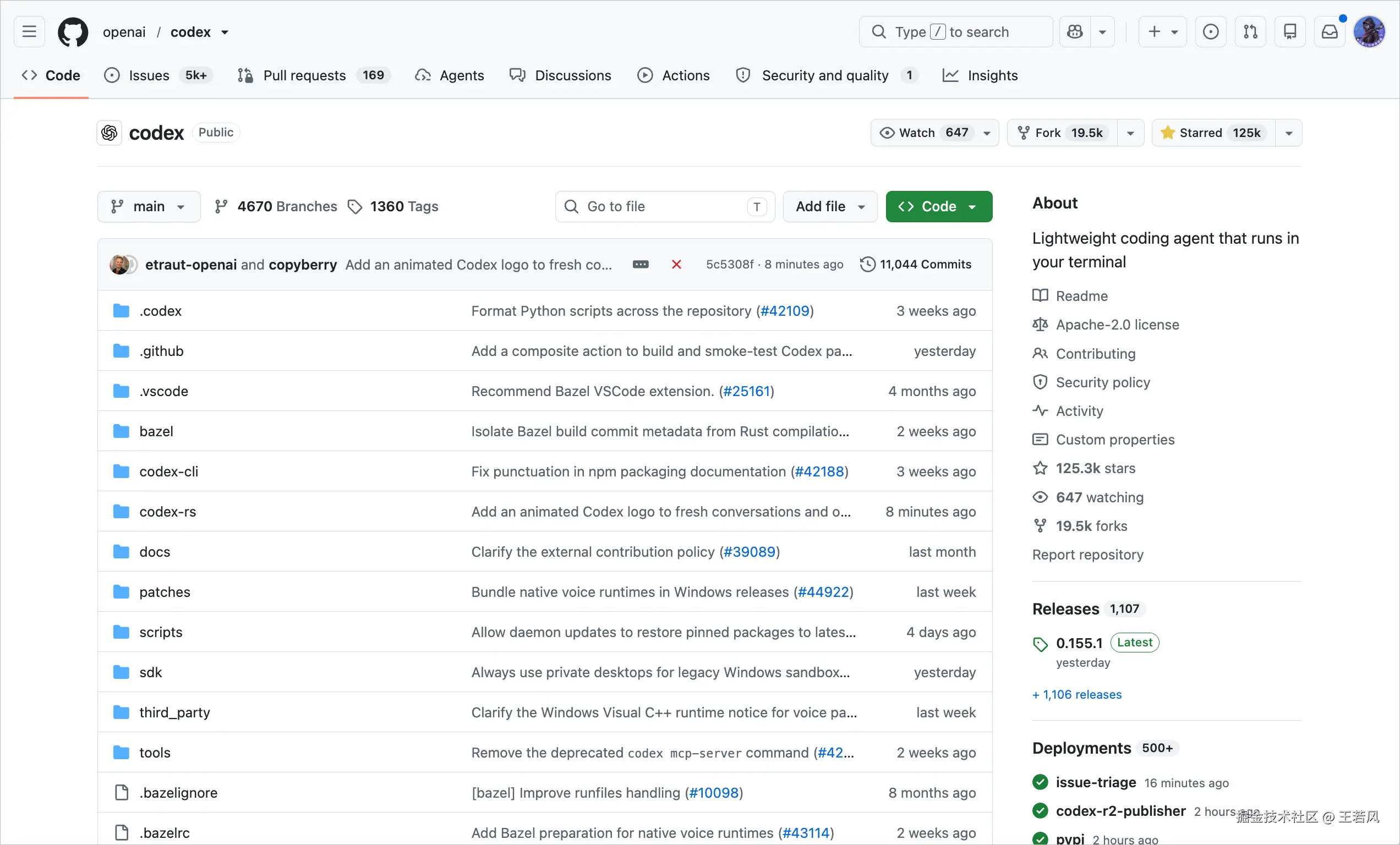Open the Add file dropdown
Viewport: 1400px width, 845px height.
830,206
